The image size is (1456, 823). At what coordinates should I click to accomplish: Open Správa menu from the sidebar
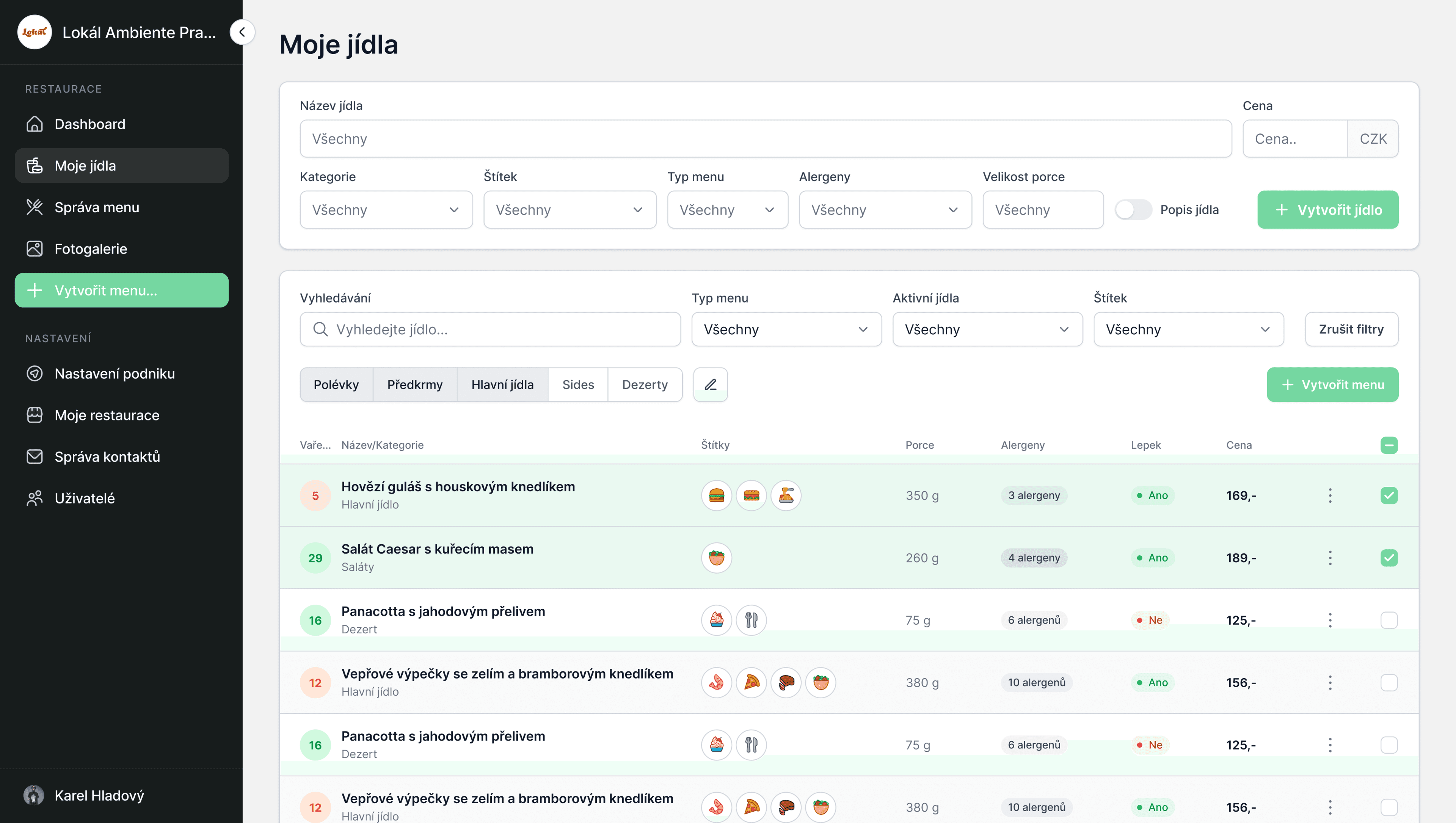97,207
